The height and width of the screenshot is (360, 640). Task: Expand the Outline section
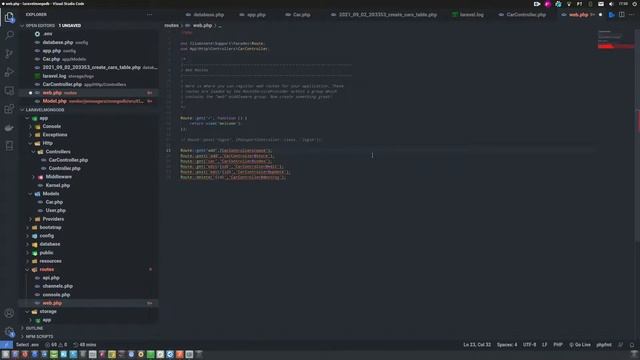(x=34, y=328)
